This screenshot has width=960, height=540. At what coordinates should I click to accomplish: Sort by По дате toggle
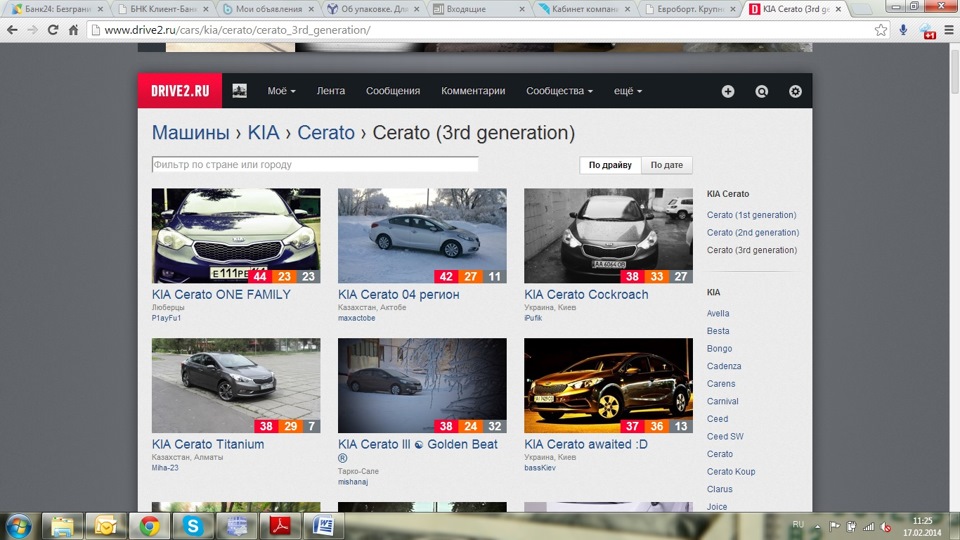pos(666,165)
